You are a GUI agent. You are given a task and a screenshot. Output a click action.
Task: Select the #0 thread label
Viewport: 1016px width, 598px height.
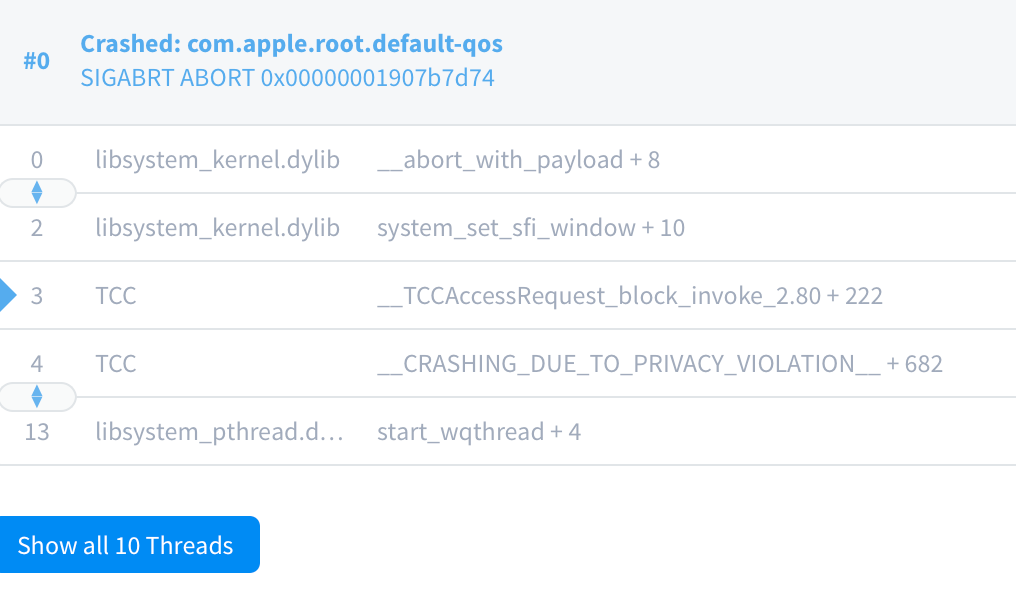pyautogui.click(x=37, y=60)
